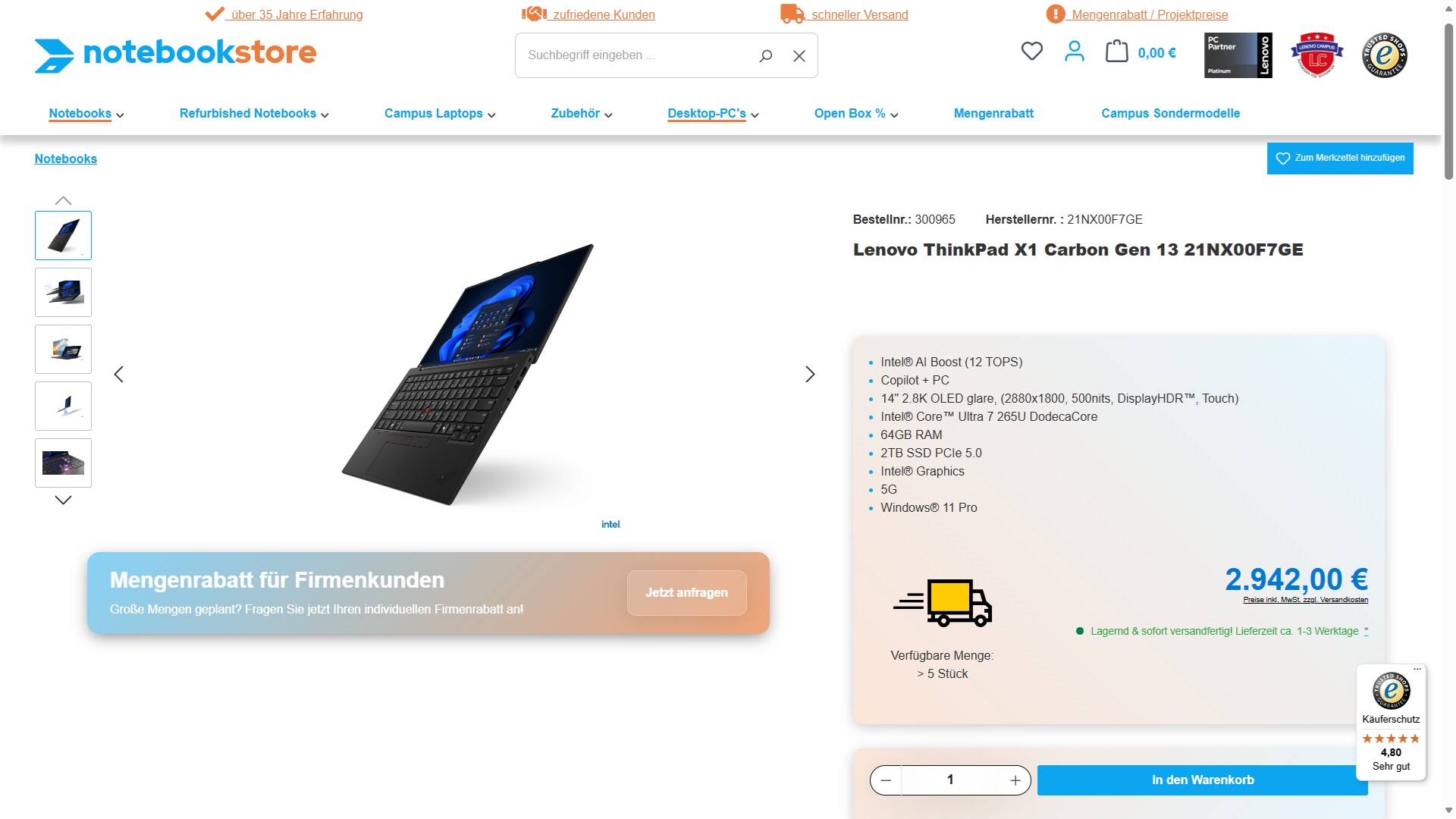Show next product image with right arrow
This screenshot has width=1456, height=819.
[x=810, y=374]
